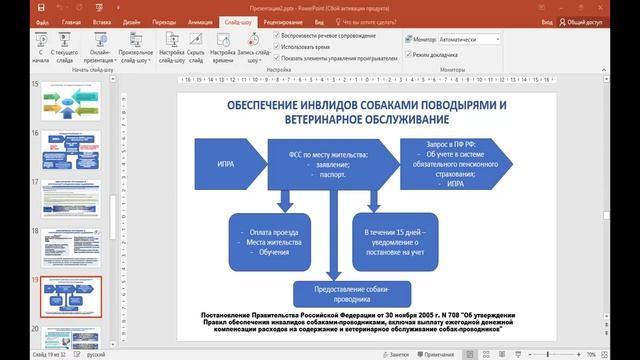Open the Файл tab

[42, 22]
